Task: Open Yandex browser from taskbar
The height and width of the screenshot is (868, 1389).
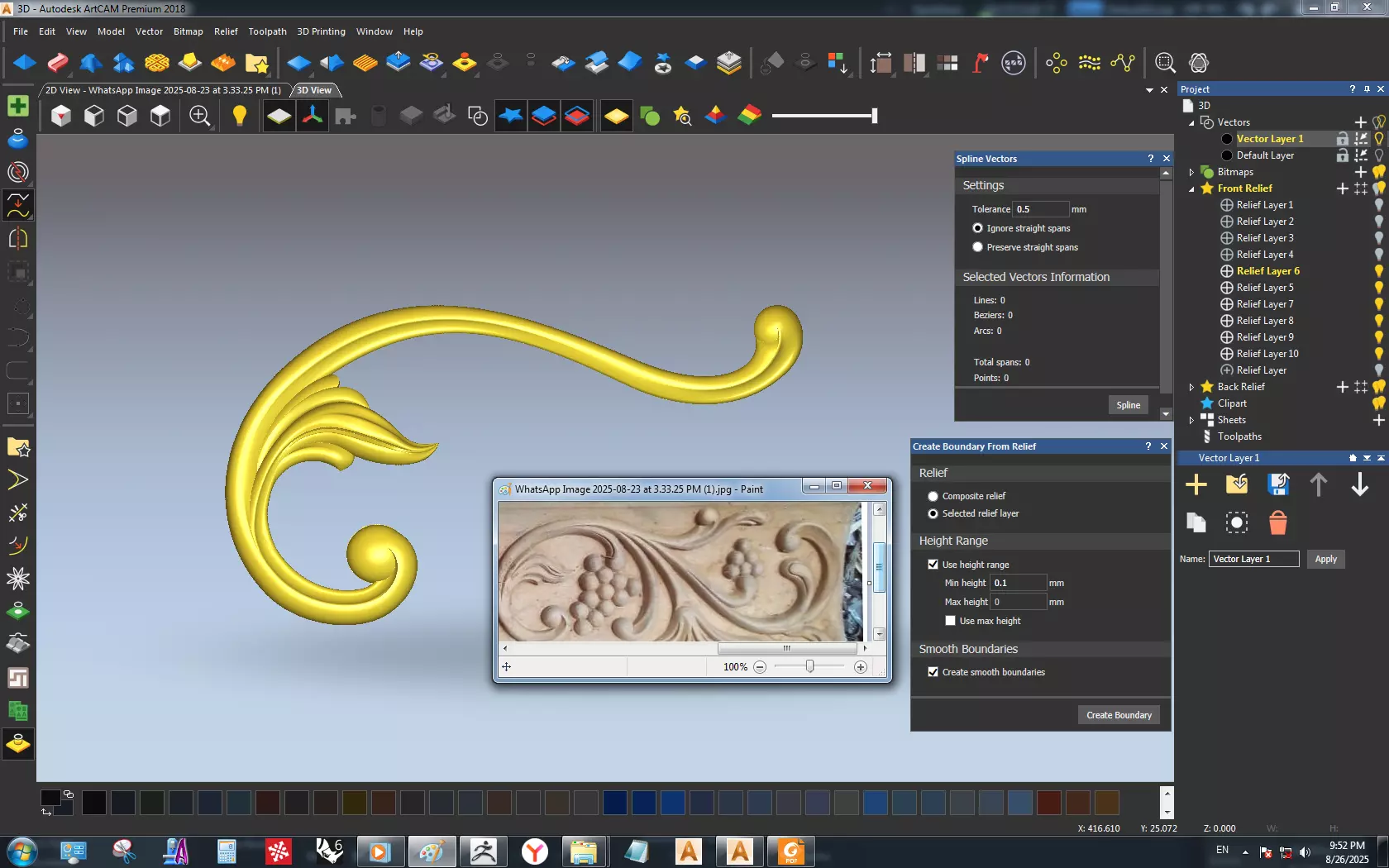Action: tap(535, 851)
